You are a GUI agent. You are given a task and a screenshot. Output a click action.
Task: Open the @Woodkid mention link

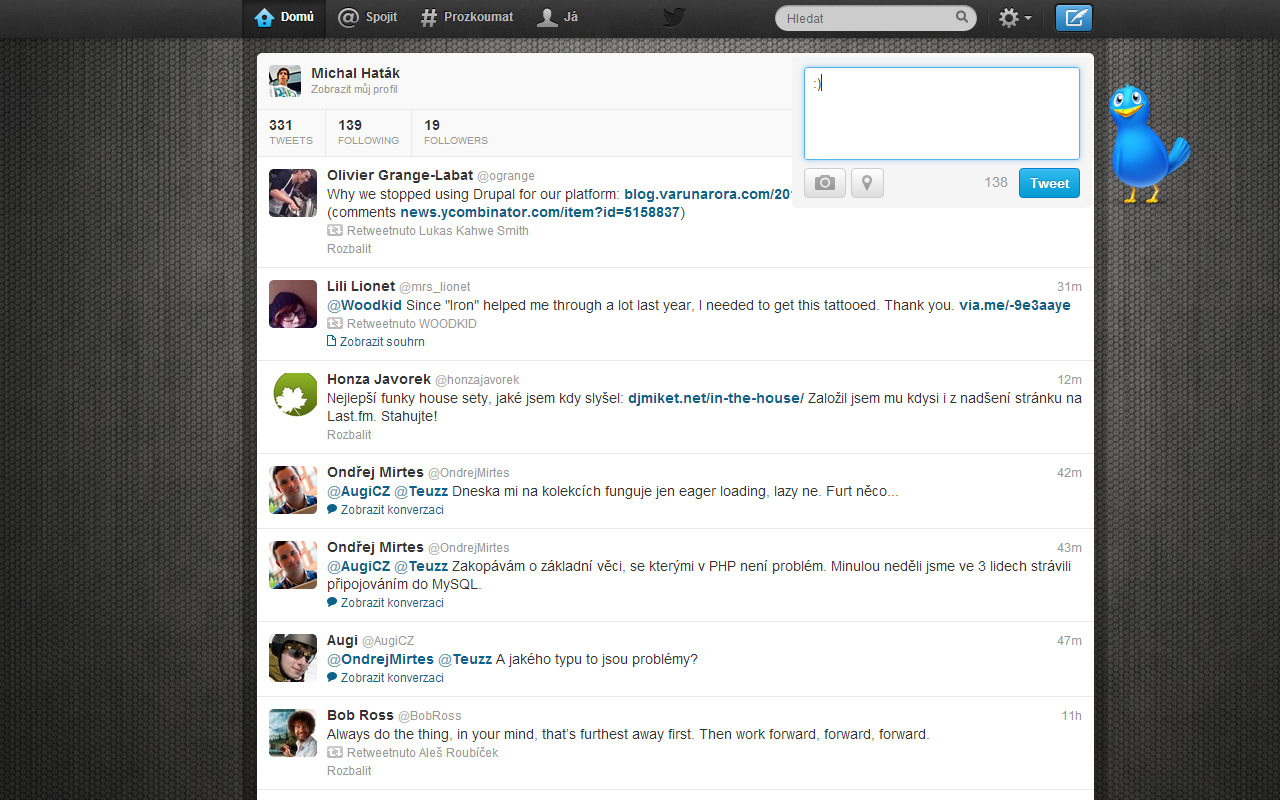pos(364,305)
